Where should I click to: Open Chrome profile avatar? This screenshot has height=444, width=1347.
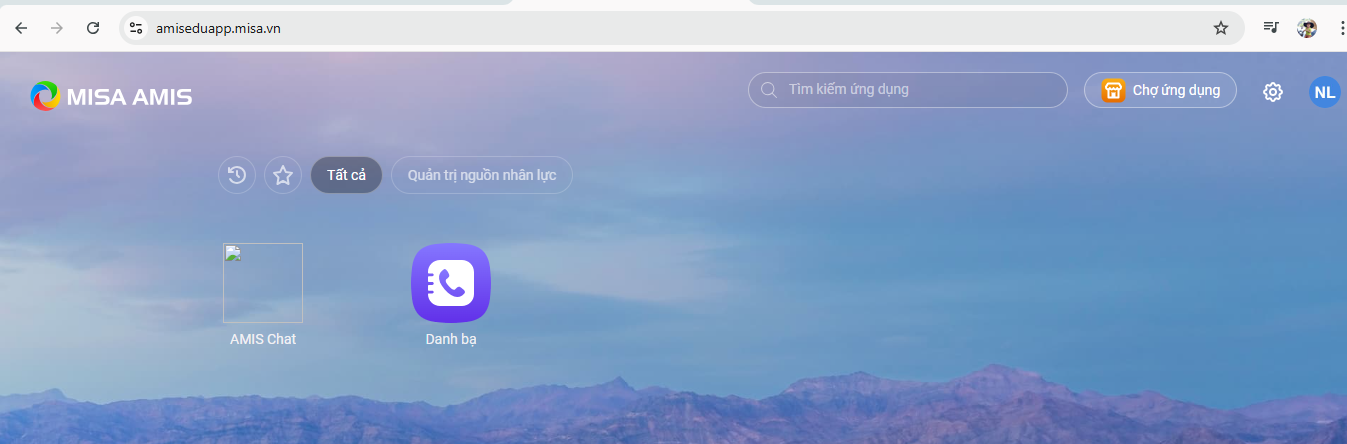(1307, 28)
